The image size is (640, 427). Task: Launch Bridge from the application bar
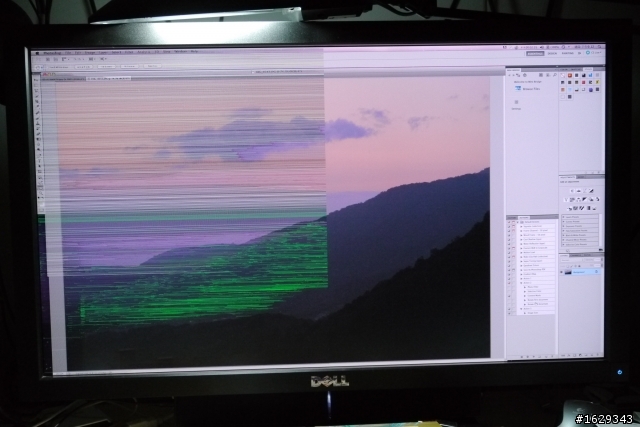click(x=48, y=59)
